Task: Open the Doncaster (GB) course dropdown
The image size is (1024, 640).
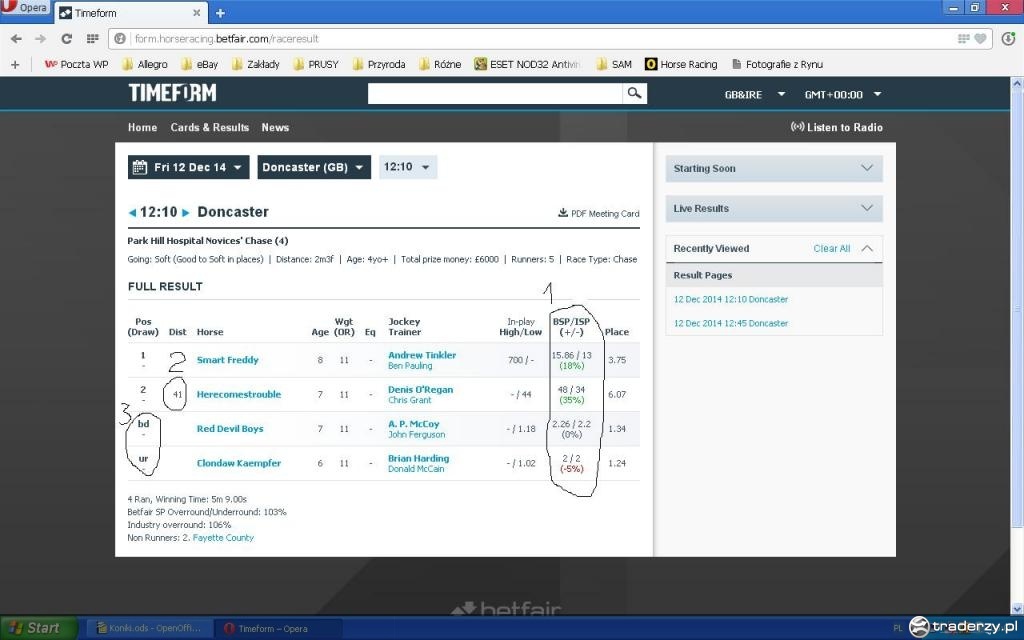Action: click(314, 167)
